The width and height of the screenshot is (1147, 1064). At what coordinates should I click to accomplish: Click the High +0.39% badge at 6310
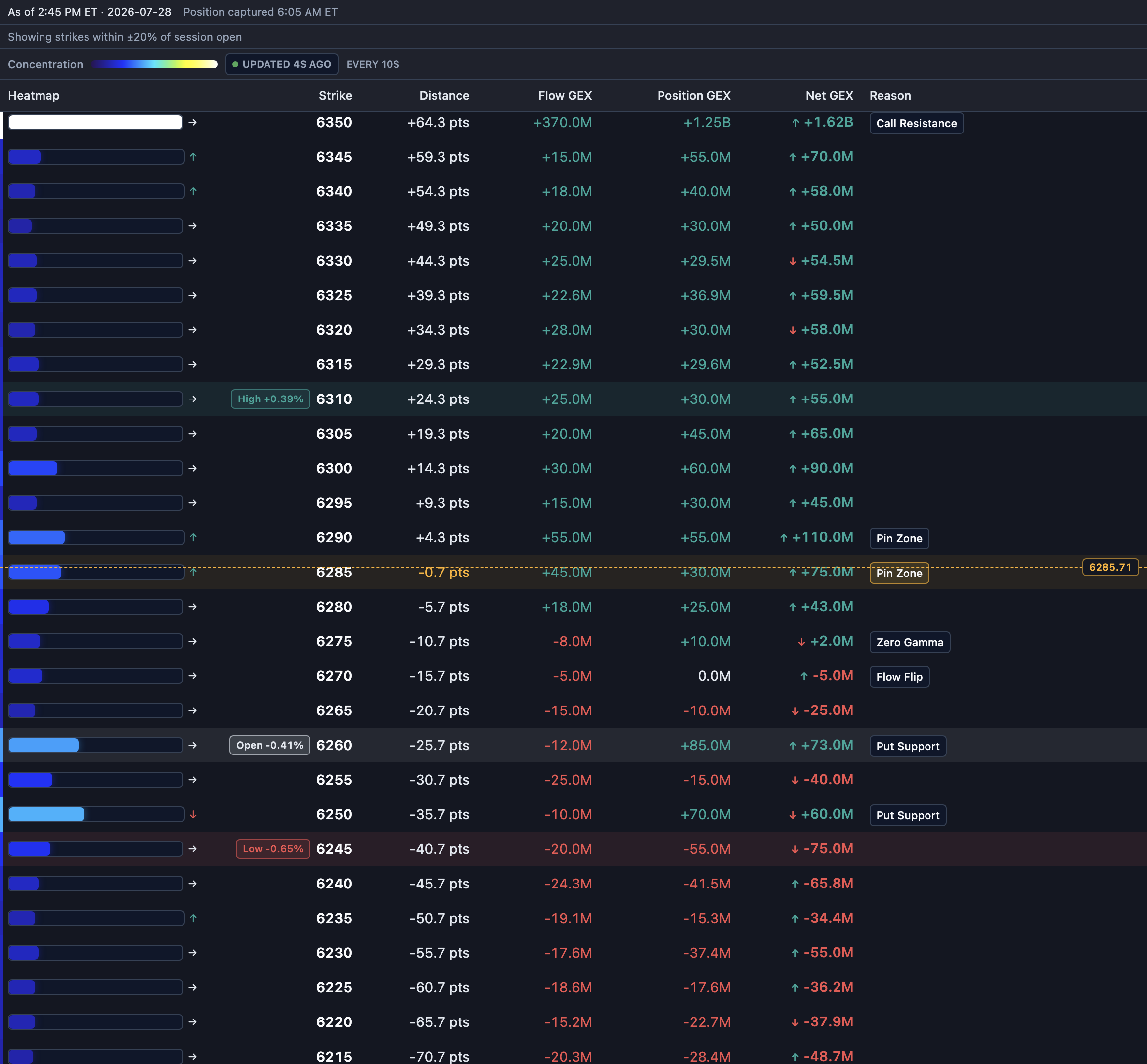[x=270, y=399]
